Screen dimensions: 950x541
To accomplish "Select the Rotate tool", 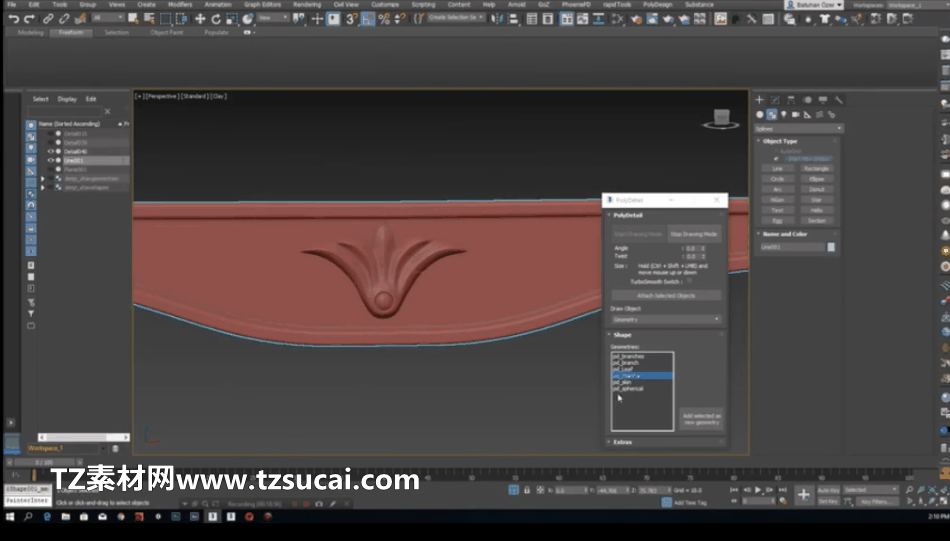I will click(x=216, y=19).
